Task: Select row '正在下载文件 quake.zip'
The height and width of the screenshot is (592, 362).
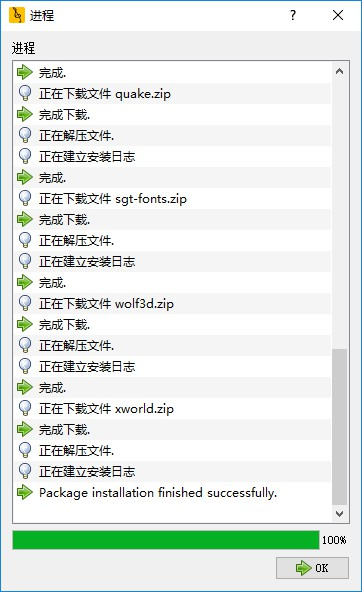Action: click(x=173, y=94)
